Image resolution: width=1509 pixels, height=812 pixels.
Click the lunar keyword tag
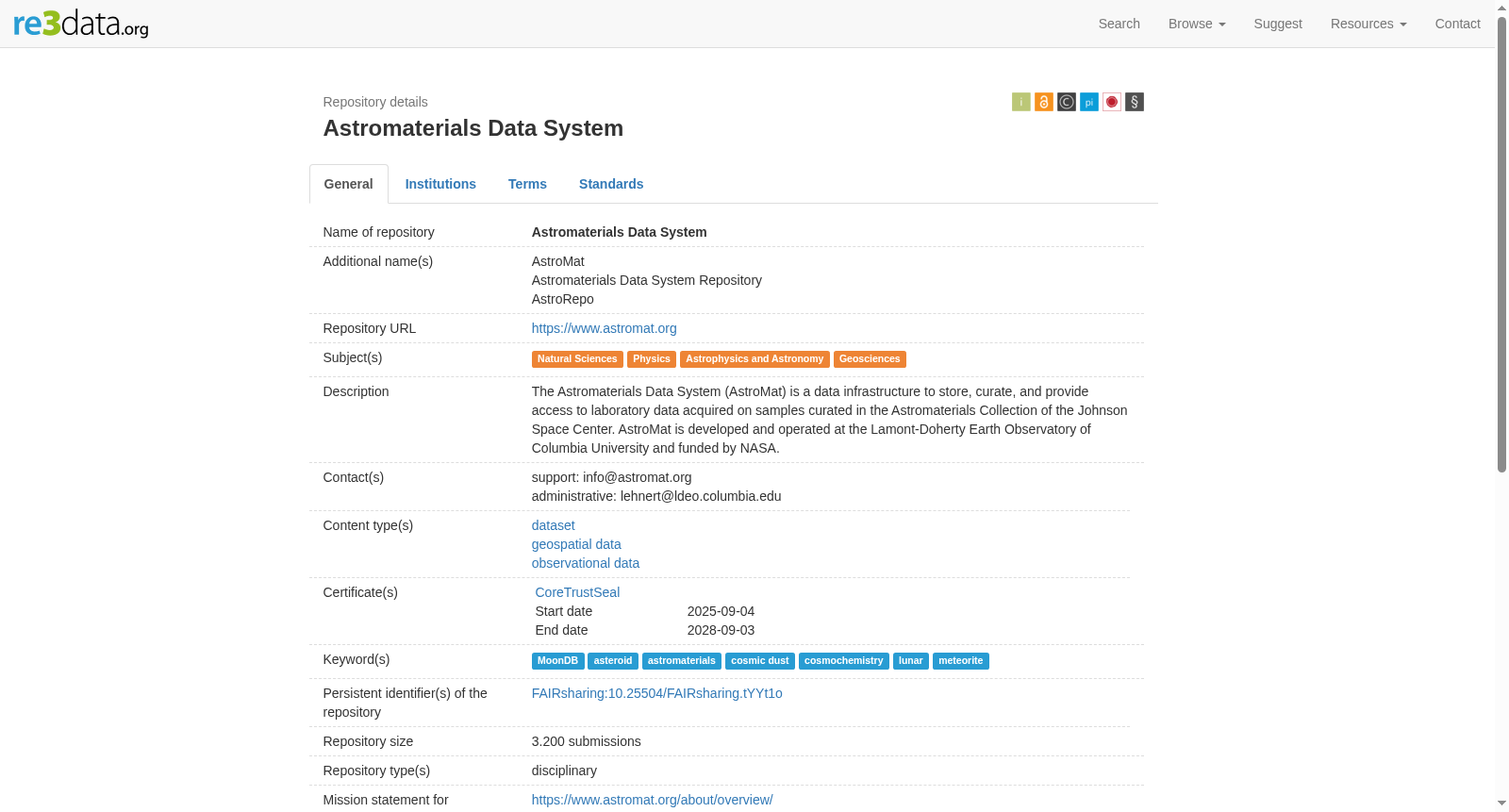click(911, 661)
